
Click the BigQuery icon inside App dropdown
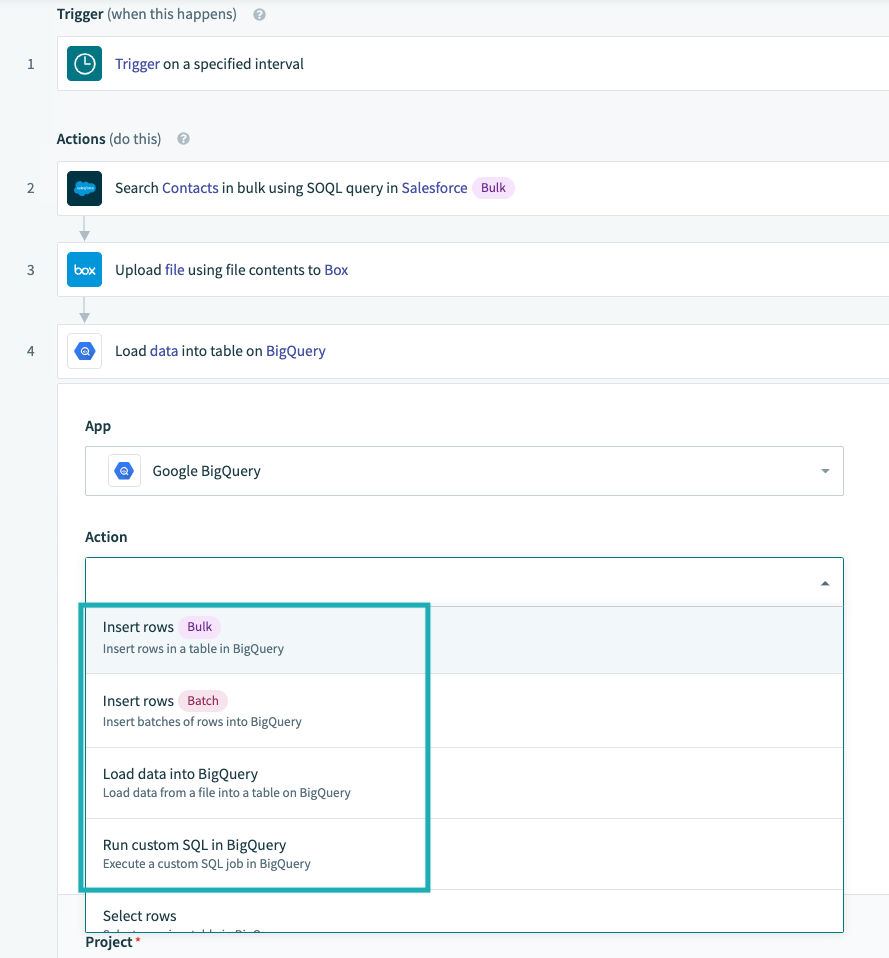(x=125, y=471)
